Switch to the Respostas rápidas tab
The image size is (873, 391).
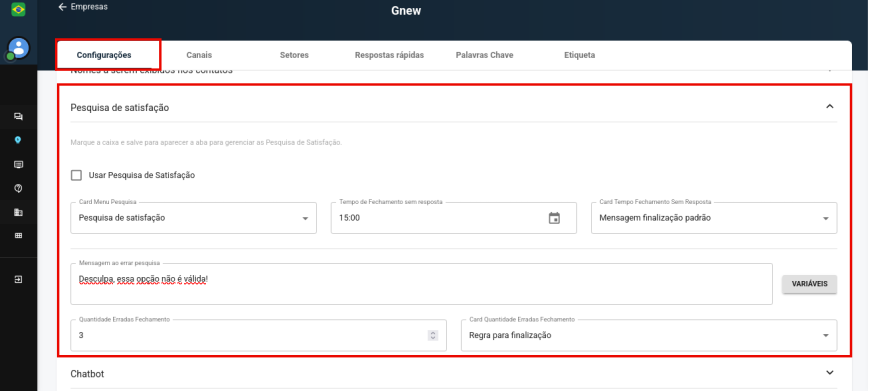pyautogui.click(x=389, y=55)
